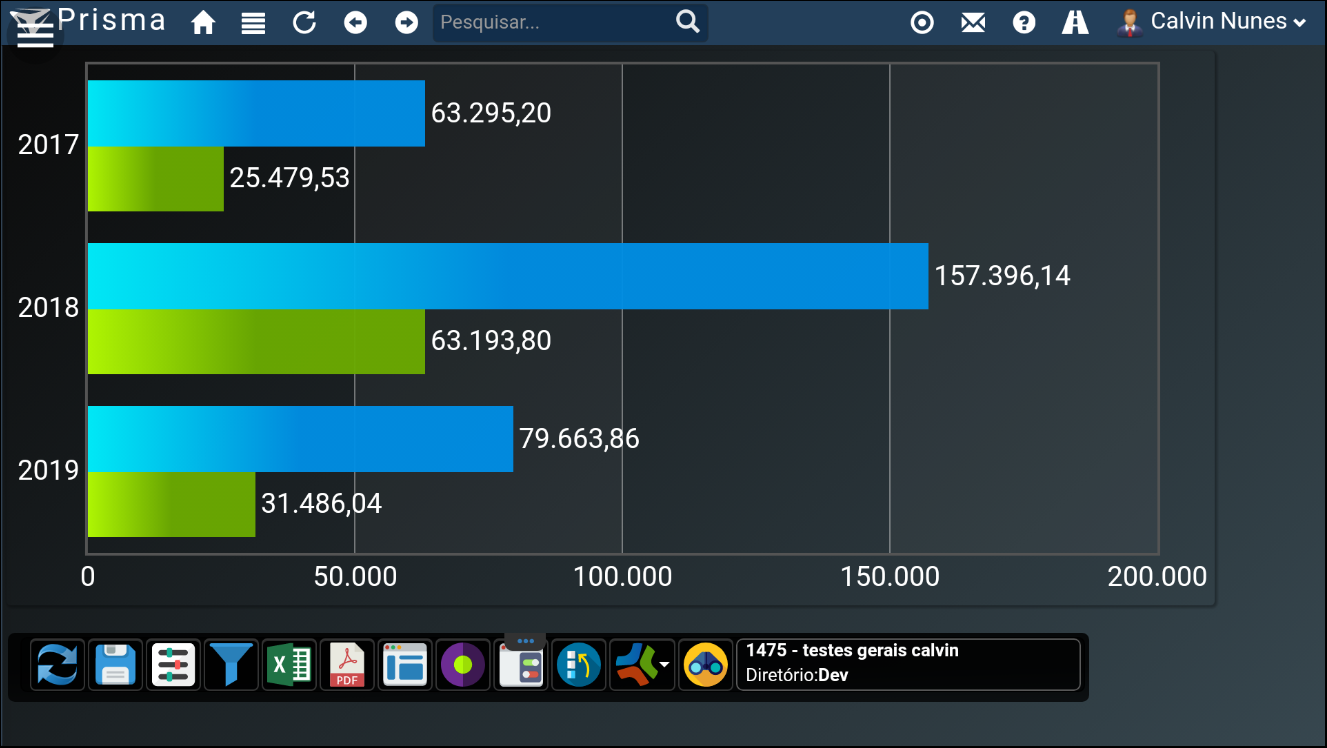Viewport: 1327px width, 748px height.
Task: Click the blue refresh arrows toolbar icon
Action: pyautogui.click(x=58, y=665)
